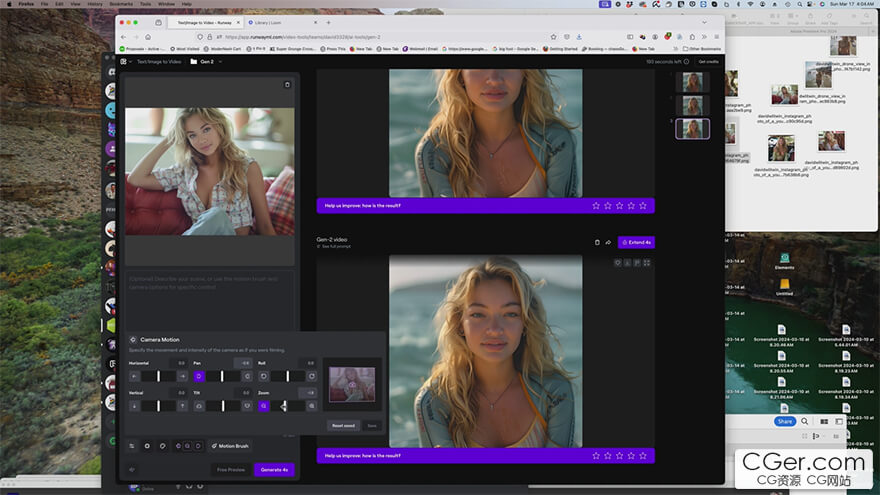Open the Motion Brush tool

[x=230, y=446]
